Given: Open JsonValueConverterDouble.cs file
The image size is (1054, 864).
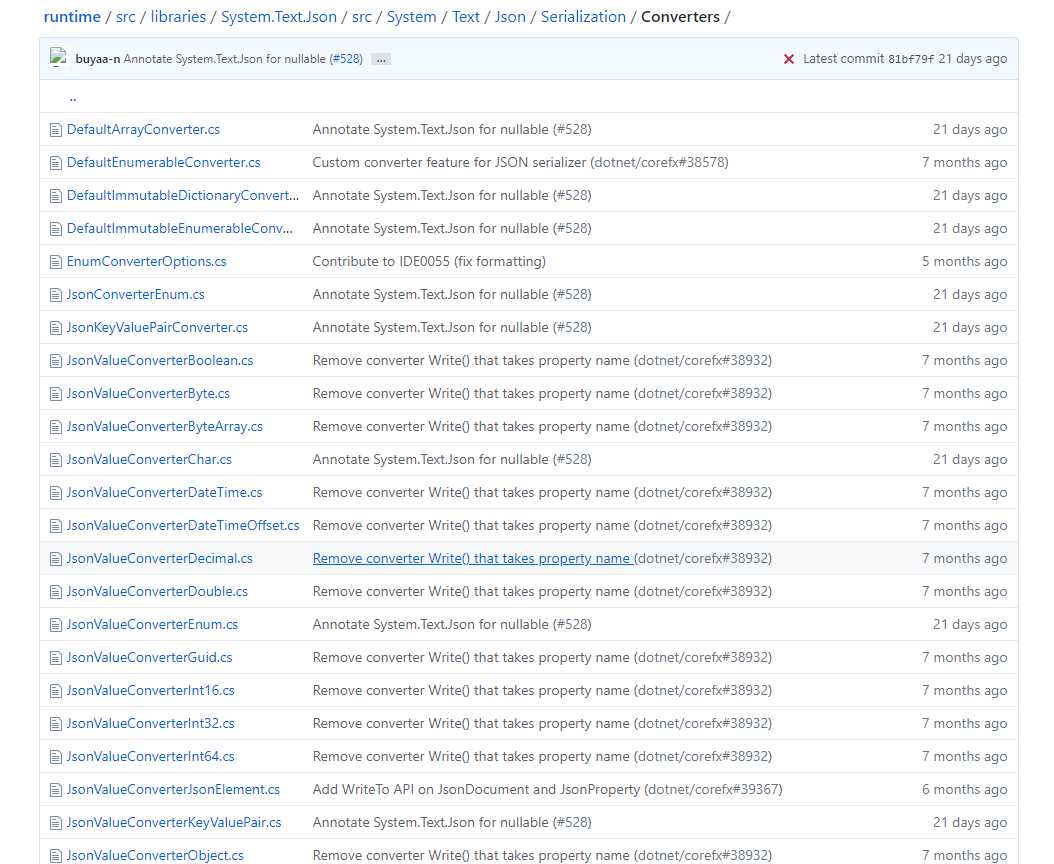Looking at the screenshot, I should point(157,591).
